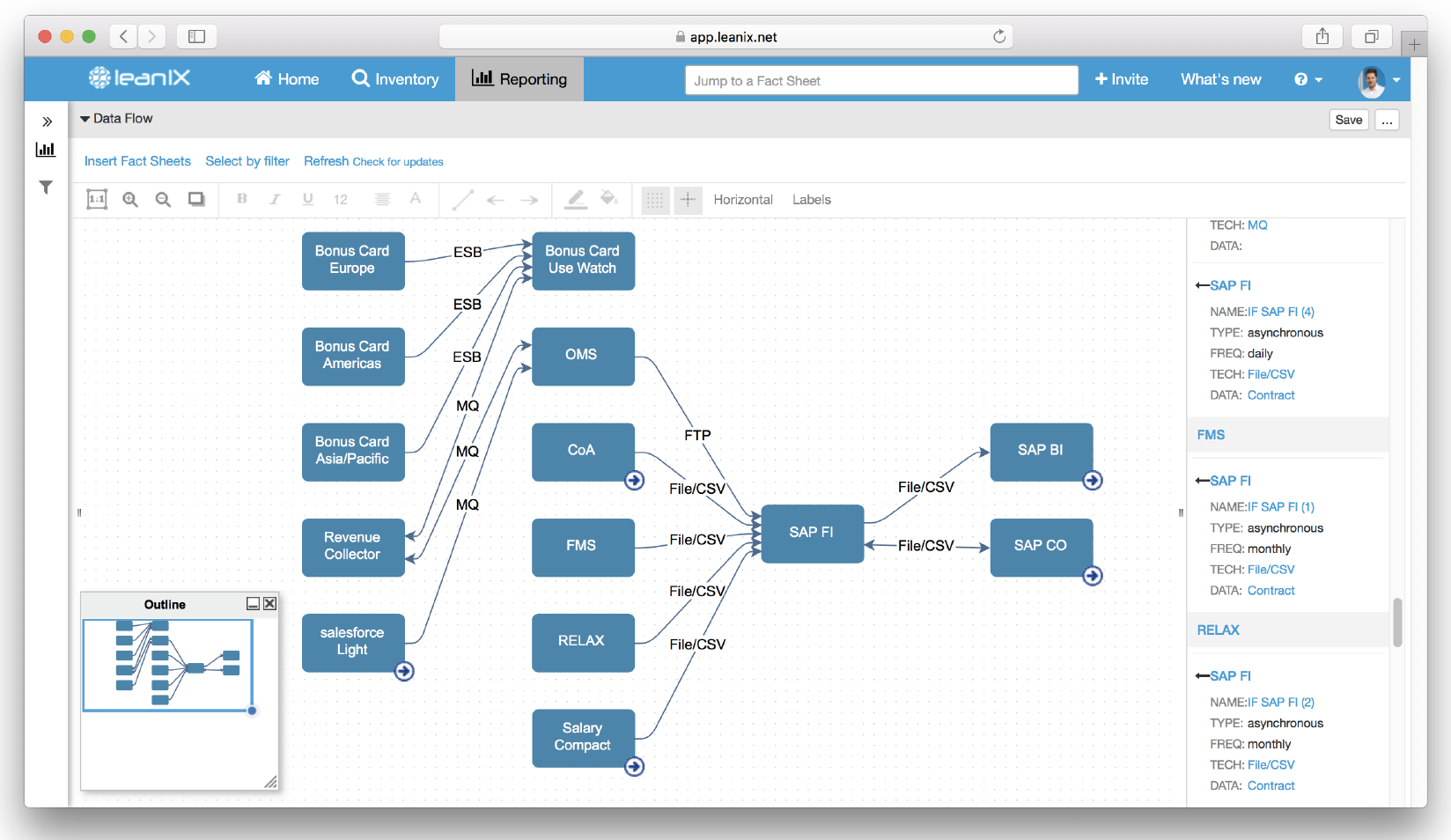The image size is (1451, 840).
Task: Select the reporting charts icon in the sidebar
Action: (x=46, y=150)
